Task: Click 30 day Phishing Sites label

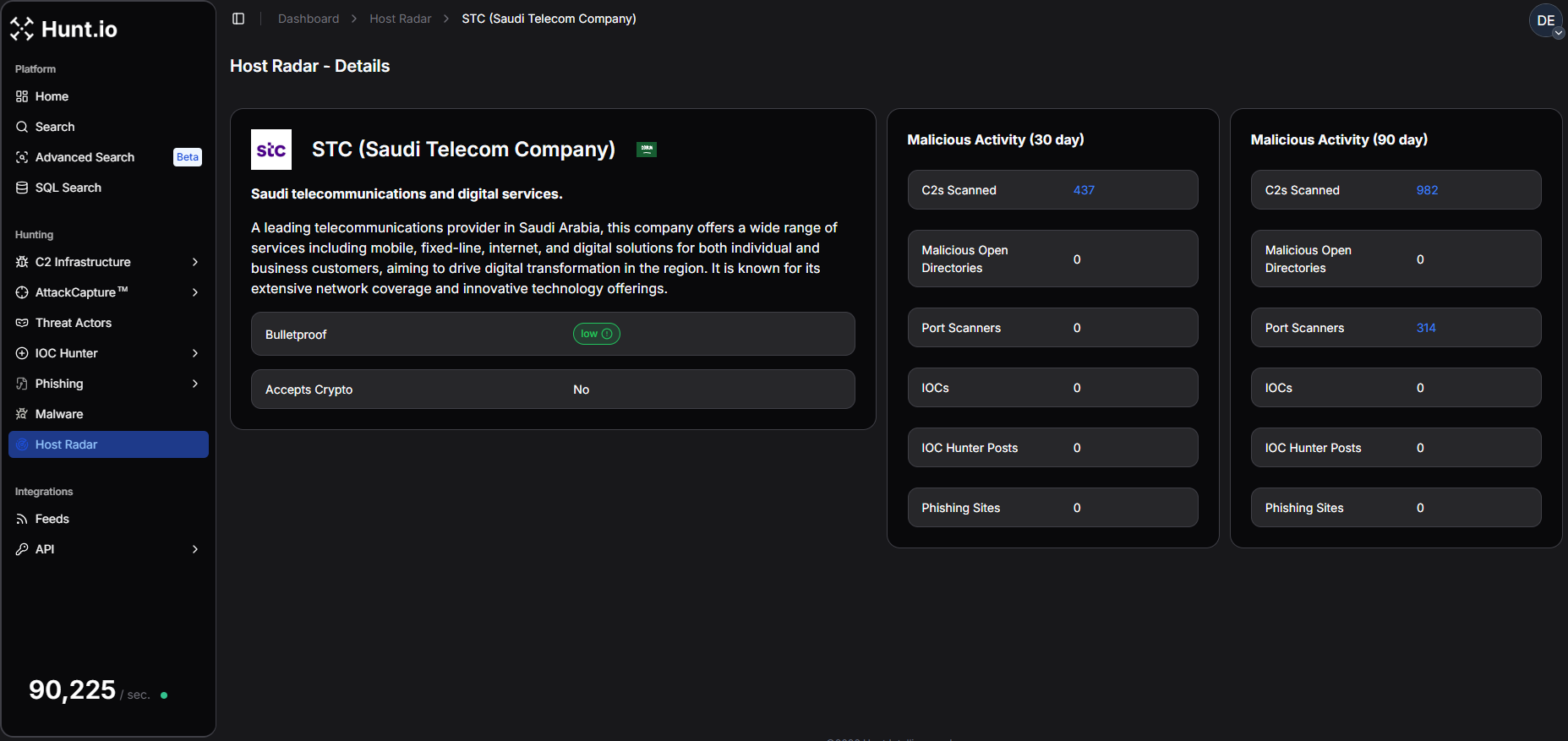Action: click(x=961, y=508)
